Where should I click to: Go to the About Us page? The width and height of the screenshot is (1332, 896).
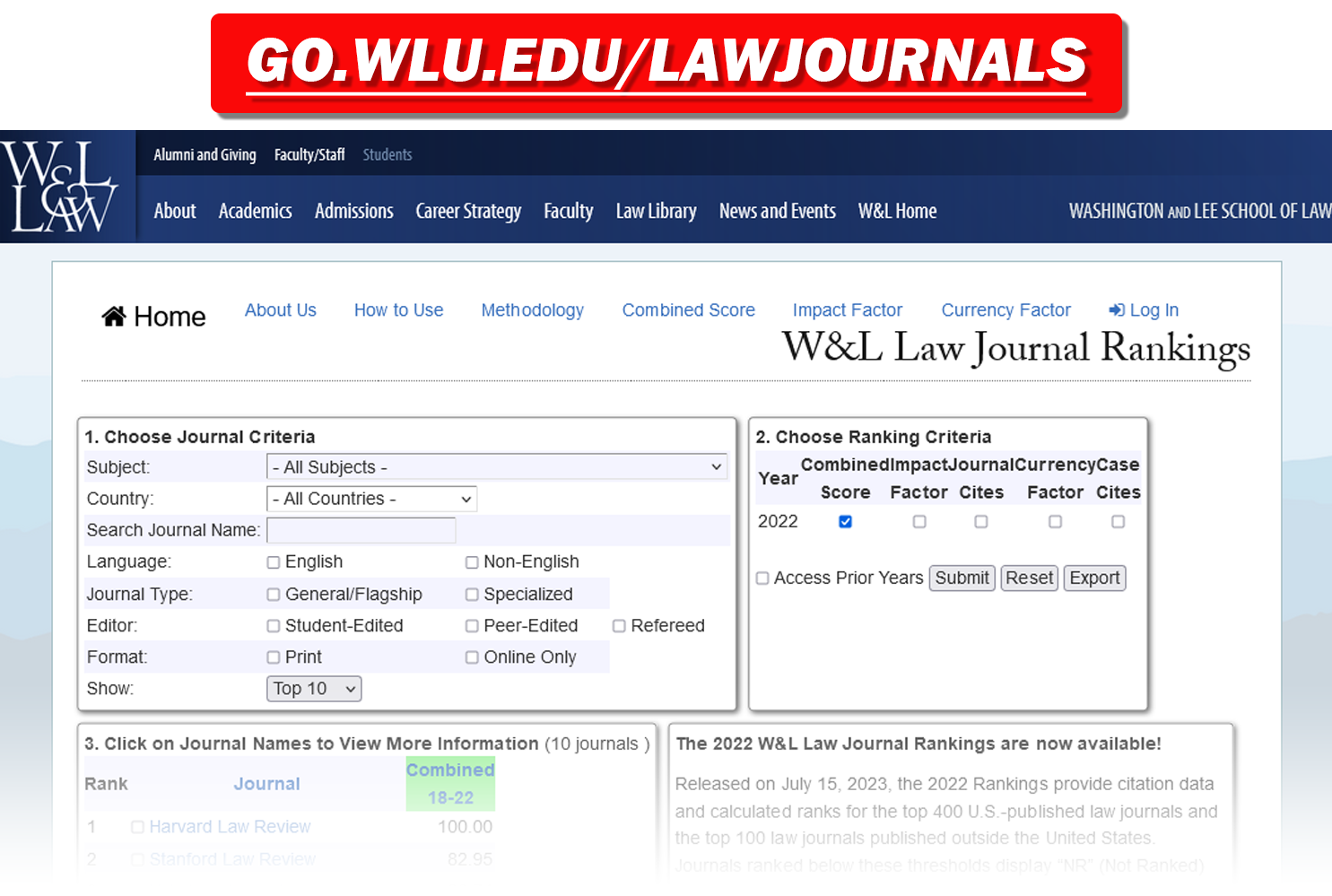(x=281, y=310)
